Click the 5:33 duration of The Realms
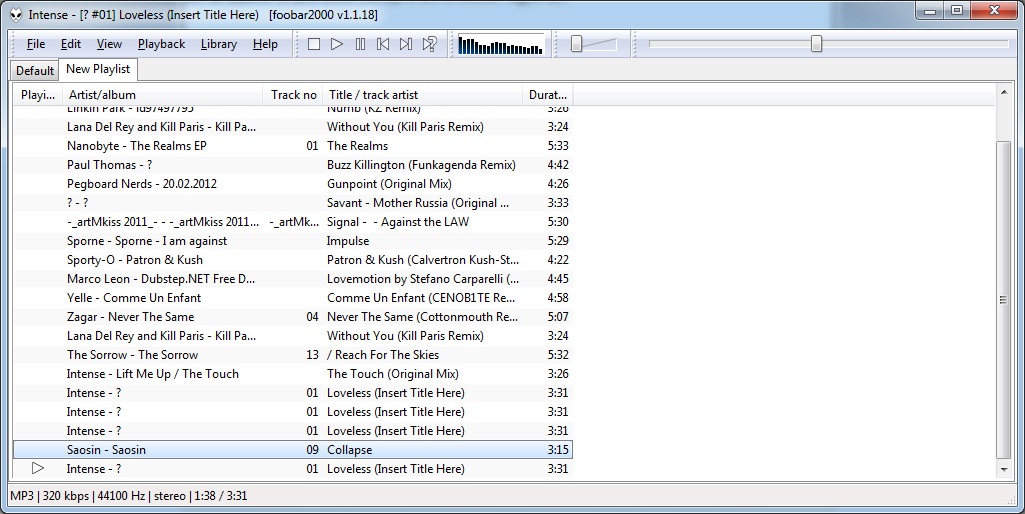 coord(558,145)
